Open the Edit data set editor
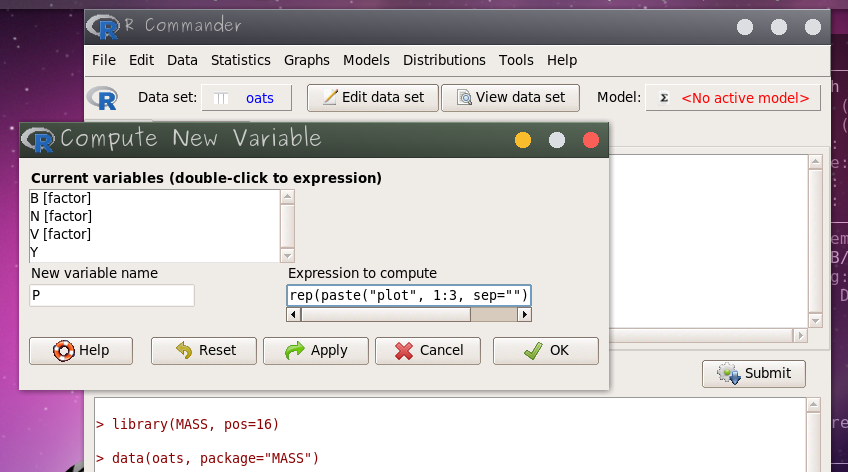The width and height of the screenshot is (848, 472). (372, 97)
